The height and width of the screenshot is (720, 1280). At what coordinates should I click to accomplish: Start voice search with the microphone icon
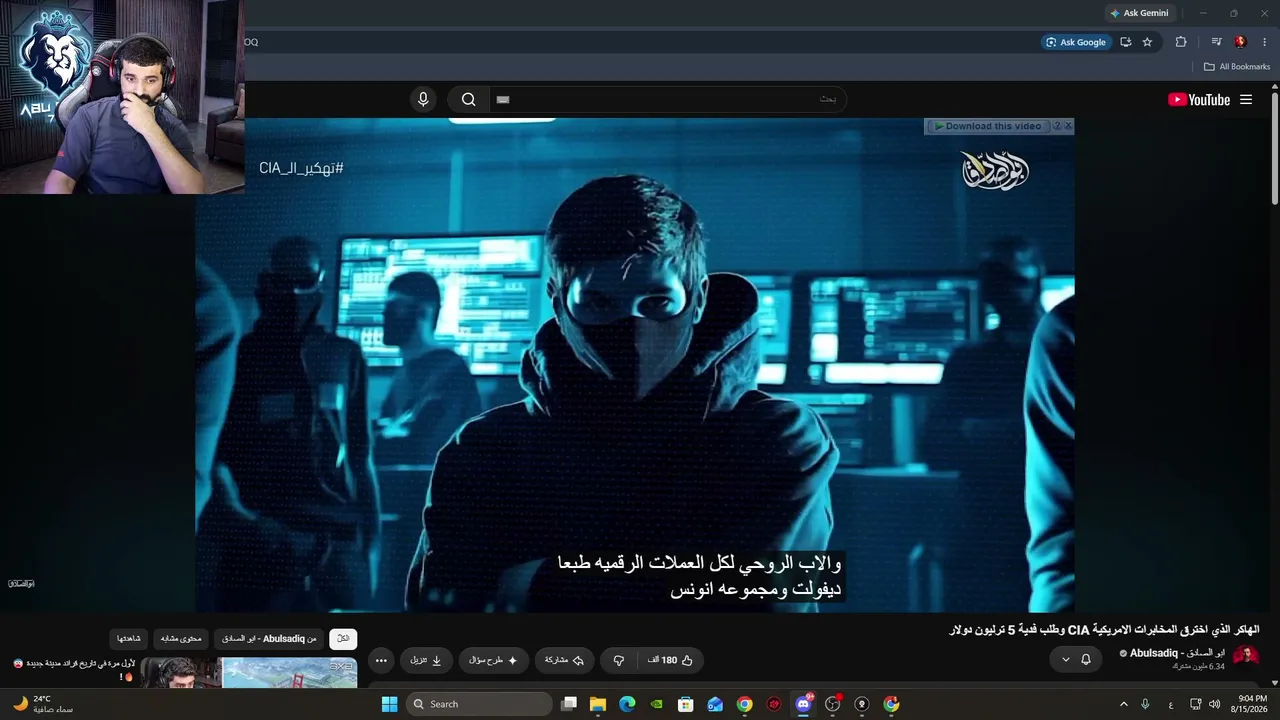[x=423, y=99]
